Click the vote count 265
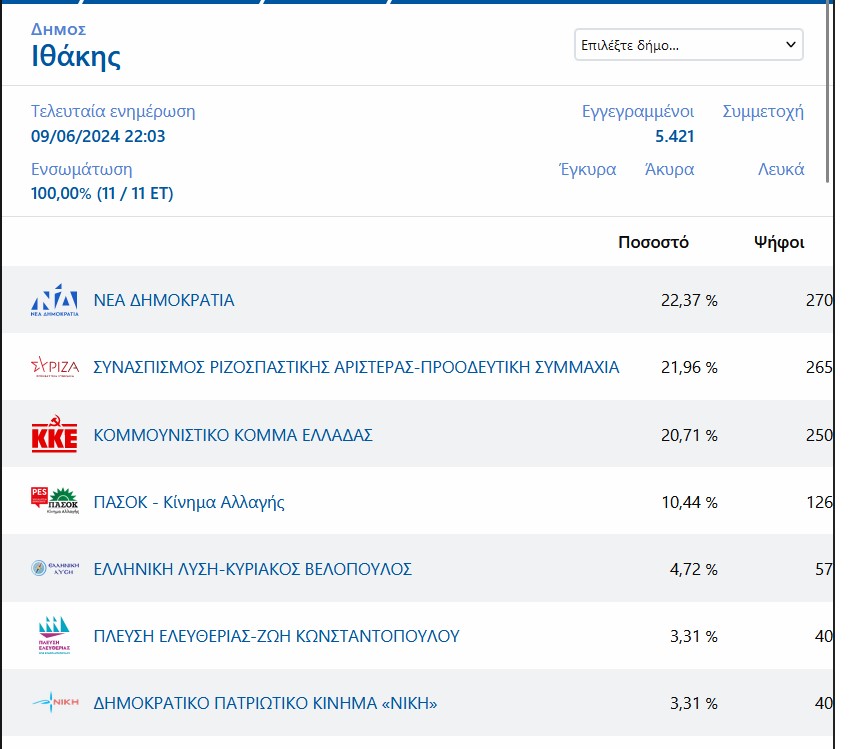Viewport: 851px width, 749px height. (x=819, y=367)
